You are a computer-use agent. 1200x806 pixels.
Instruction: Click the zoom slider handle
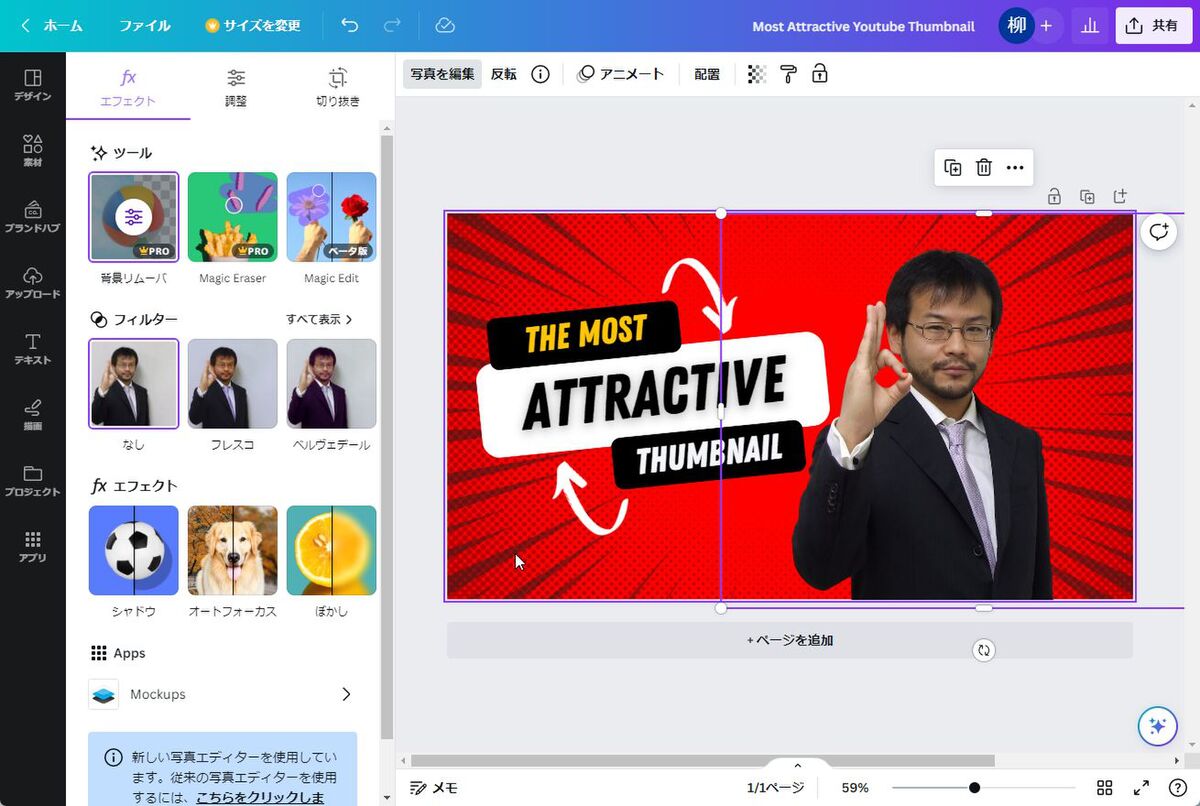974,788
